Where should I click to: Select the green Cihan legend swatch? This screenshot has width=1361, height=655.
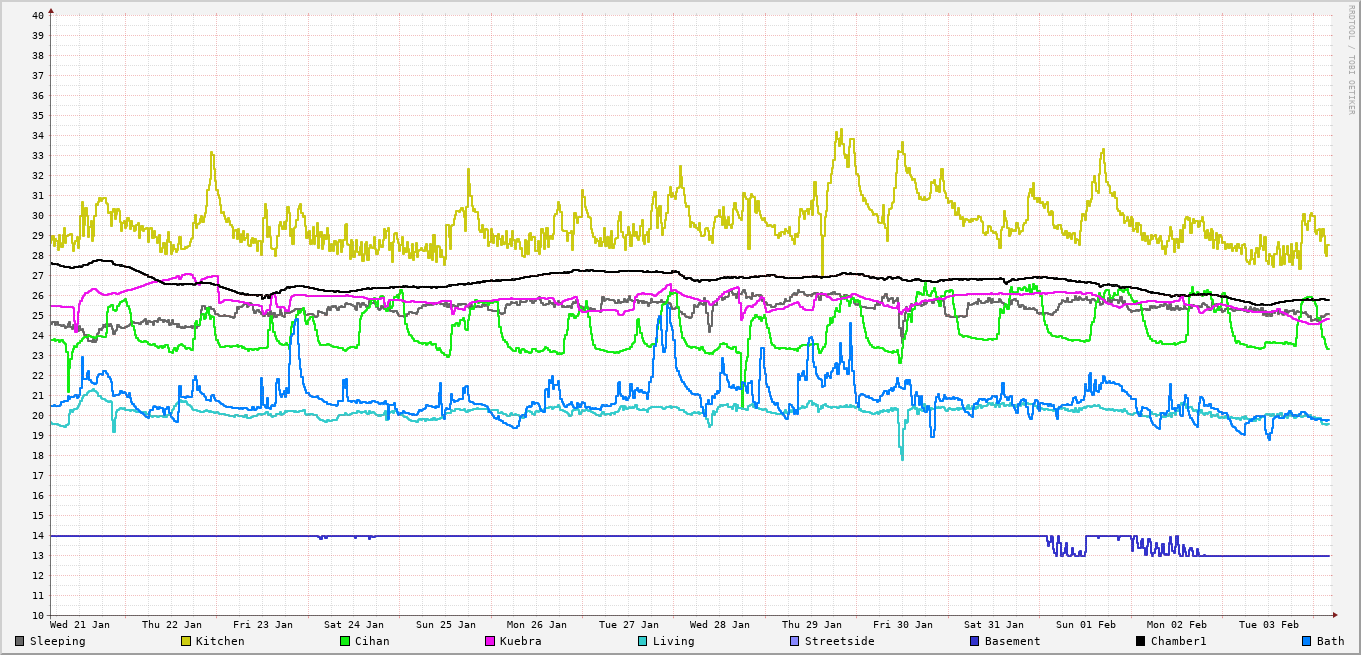(345, 641)
